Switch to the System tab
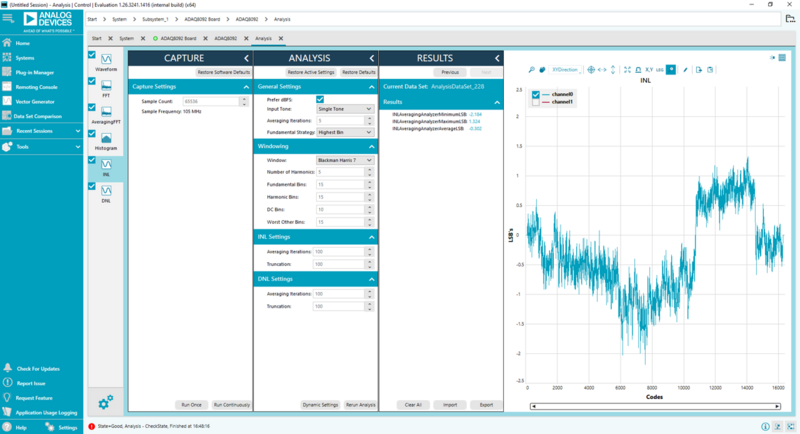Screen dimensions: 800x434 [x=126, y=38]
